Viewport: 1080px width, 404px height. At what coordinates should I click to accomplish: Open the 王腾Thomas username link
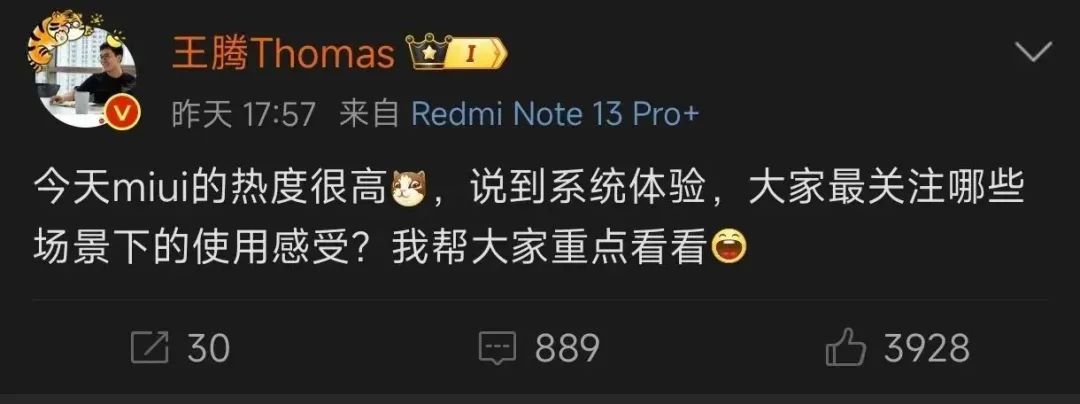(x=284, y=54)
